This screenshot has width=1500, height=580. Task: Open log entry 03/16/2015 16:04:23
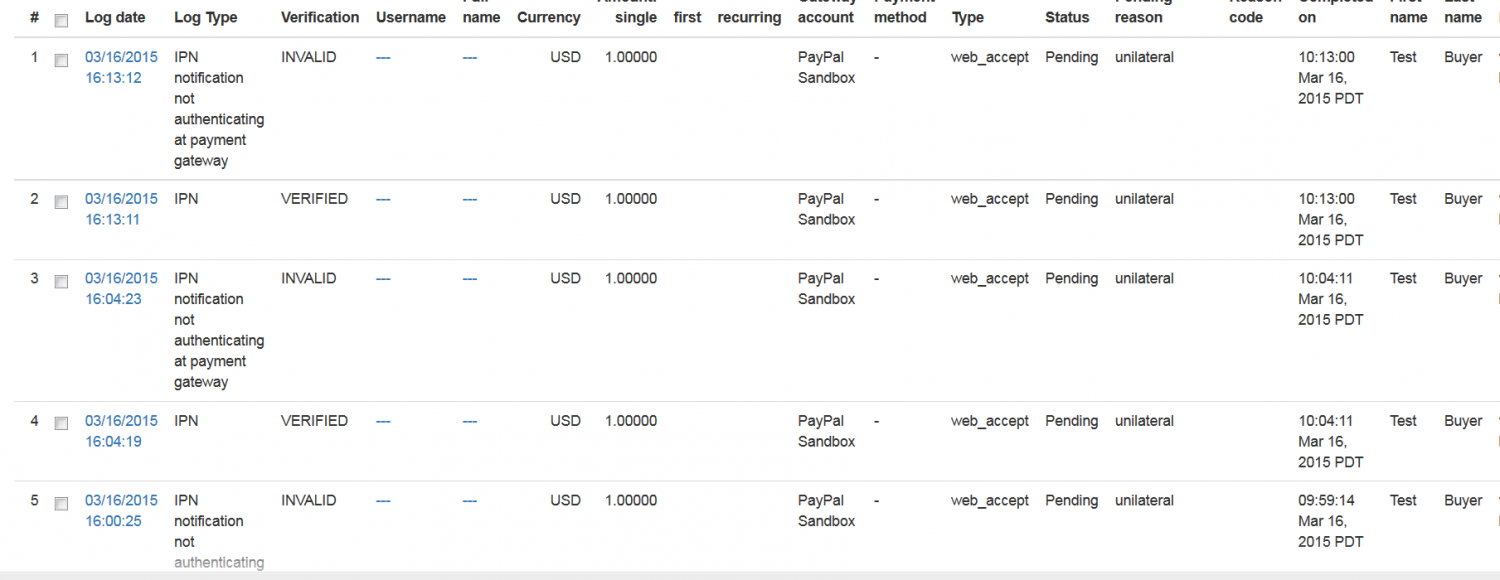[x=121, y=288]
